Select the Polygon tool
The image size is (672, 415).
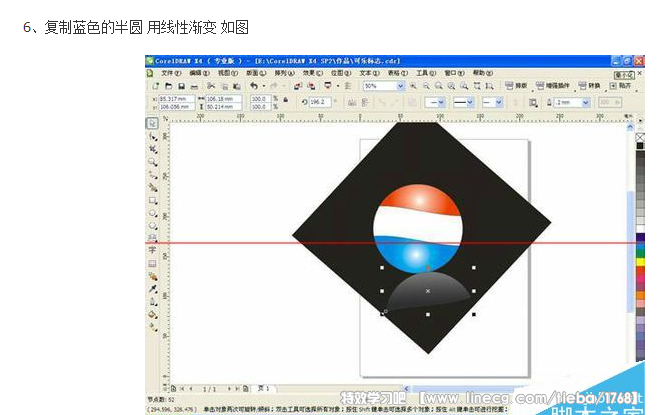pyautogui.click(x=152, y=226)
